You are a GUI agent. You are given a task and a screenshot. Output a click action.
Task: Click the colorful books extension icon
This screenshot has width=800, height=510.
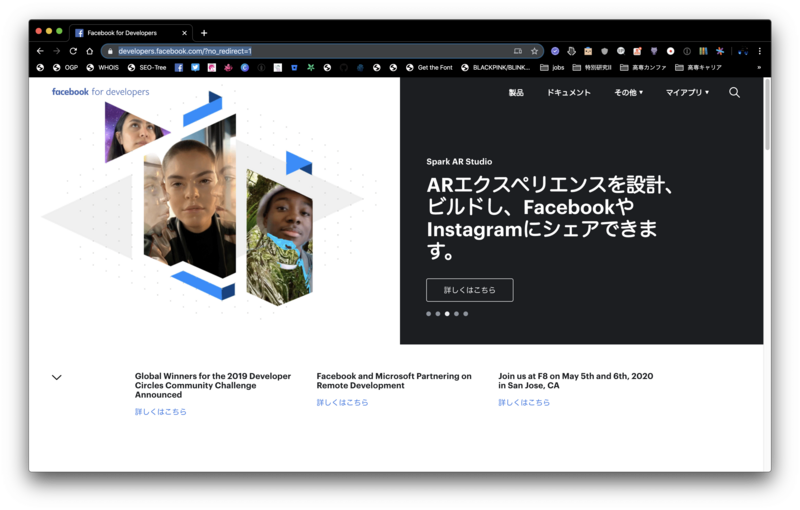tap(703, 51)
